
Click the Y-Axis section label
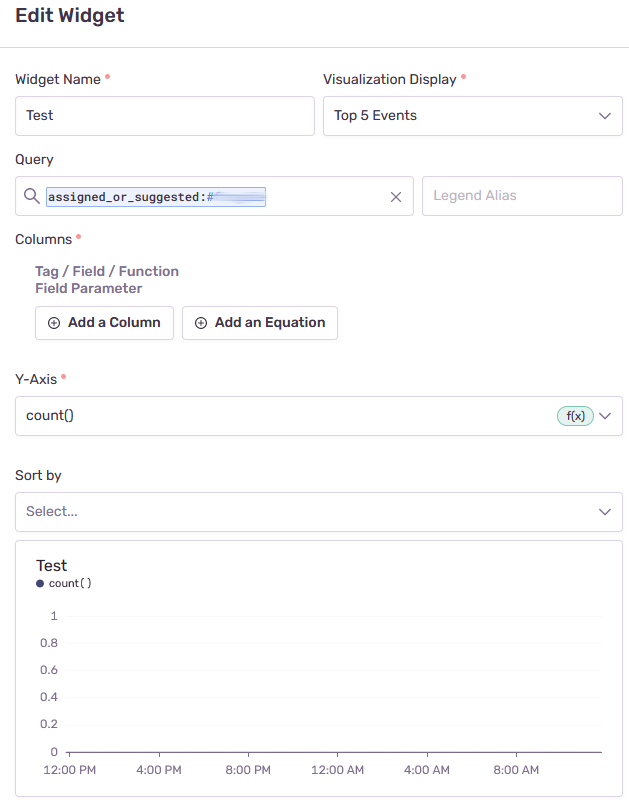tap(38, 379)
